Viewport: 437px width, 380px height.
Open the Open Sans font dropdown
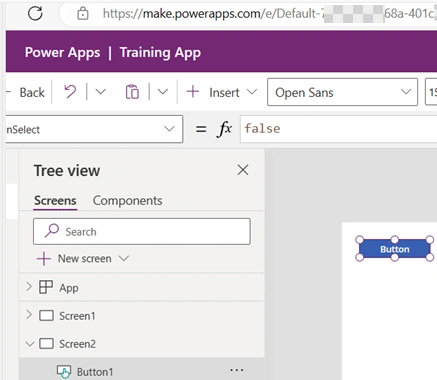(342, 92)
